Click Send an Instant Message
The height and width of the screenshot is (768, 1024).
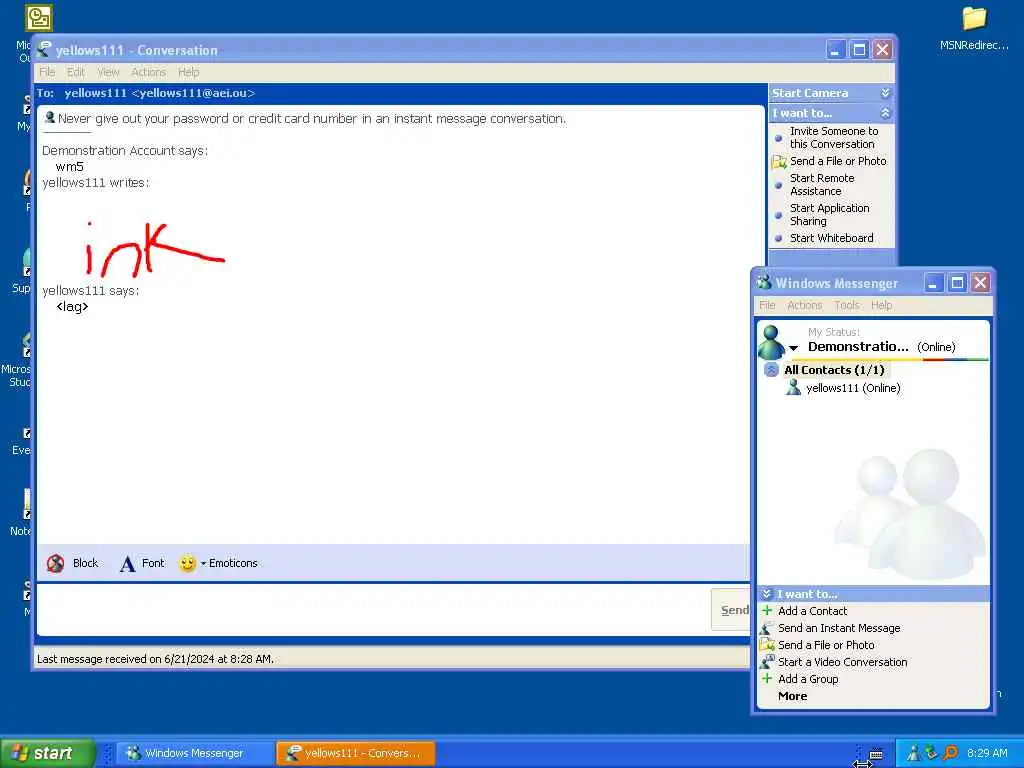pyautogui.click(x=839, y=628)
